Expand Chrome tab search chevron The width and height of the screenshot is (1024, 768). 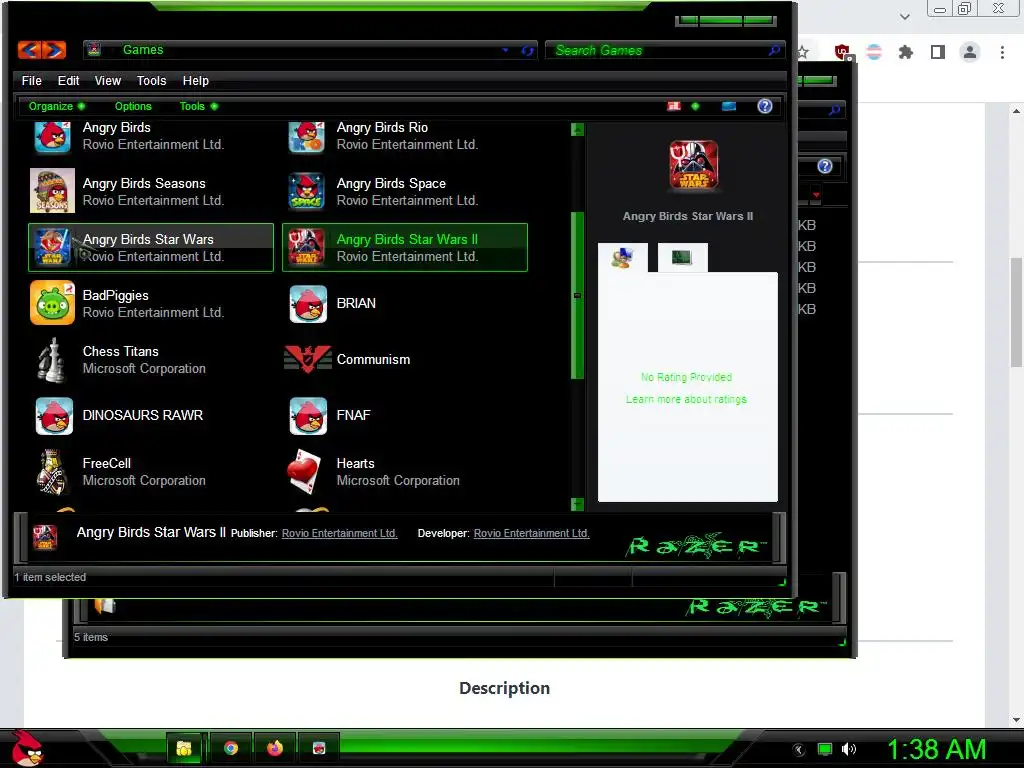tap(904, 16)
